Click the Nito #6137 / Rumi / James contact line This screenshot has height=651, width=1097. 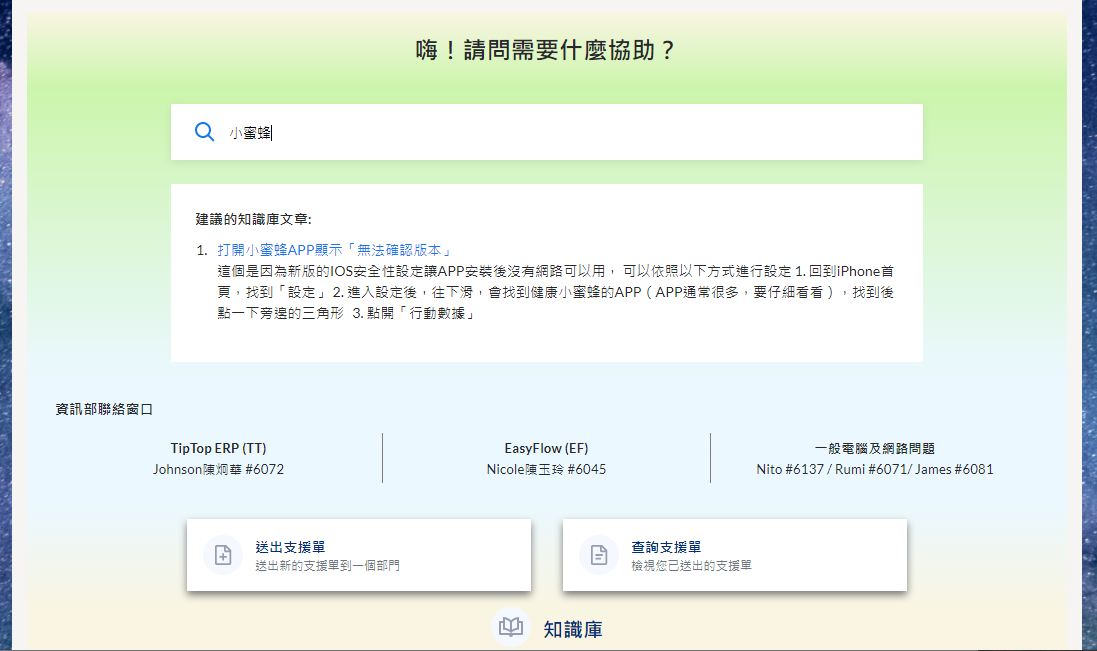click(874, 469)
